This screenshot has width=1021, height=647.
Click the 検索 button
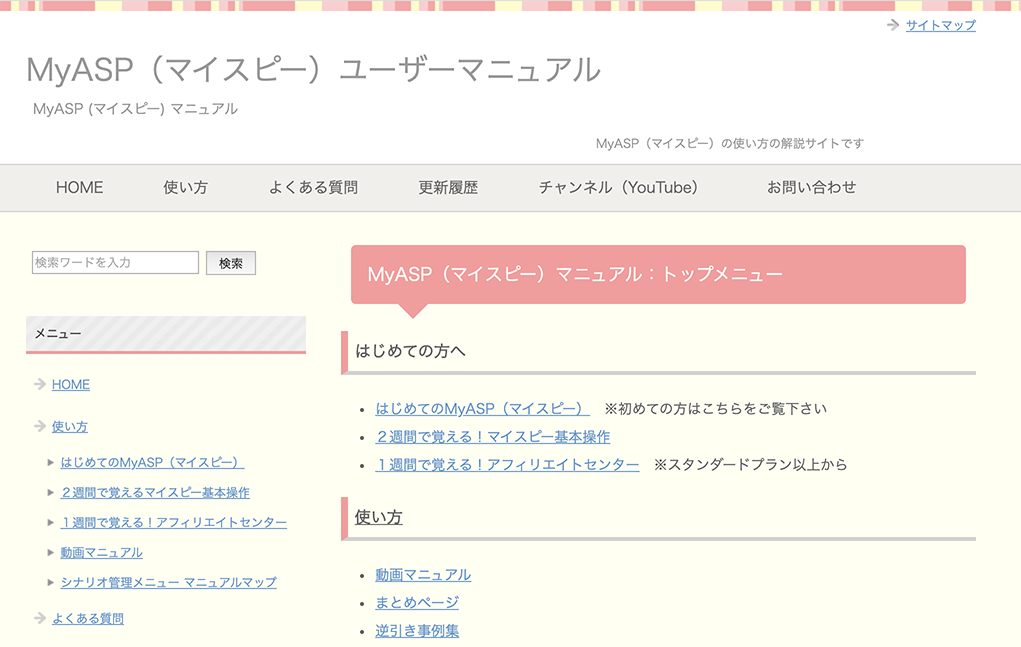(x=231, y=263)
